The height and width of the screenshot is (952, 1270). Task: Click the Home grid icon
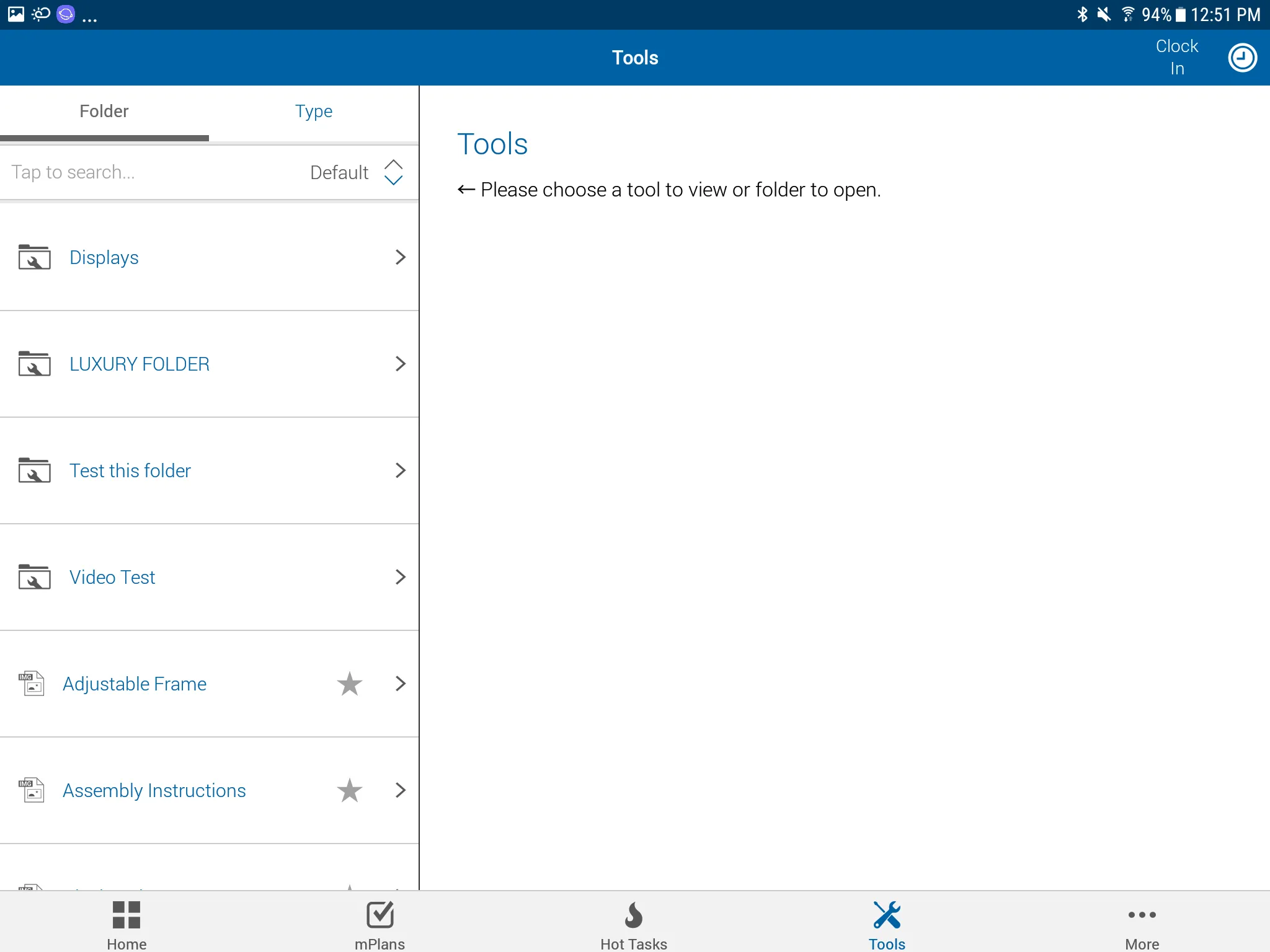coord(127,915)
